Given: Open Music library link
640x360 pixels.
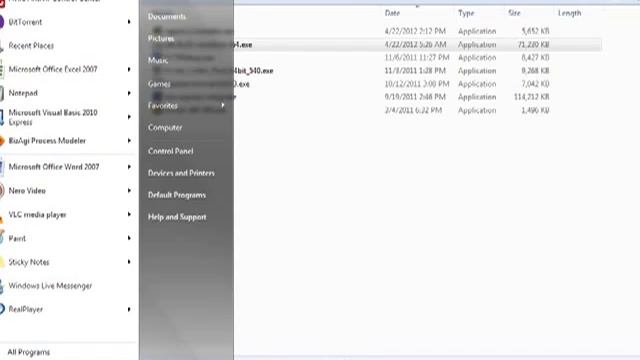Looking at the screenshot, I should click(x=158, y=61).
